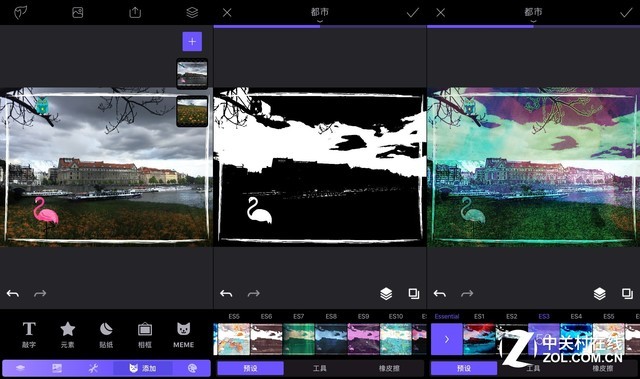Expand 都市 category dropdown in middle screen

(x=320, y=15)
